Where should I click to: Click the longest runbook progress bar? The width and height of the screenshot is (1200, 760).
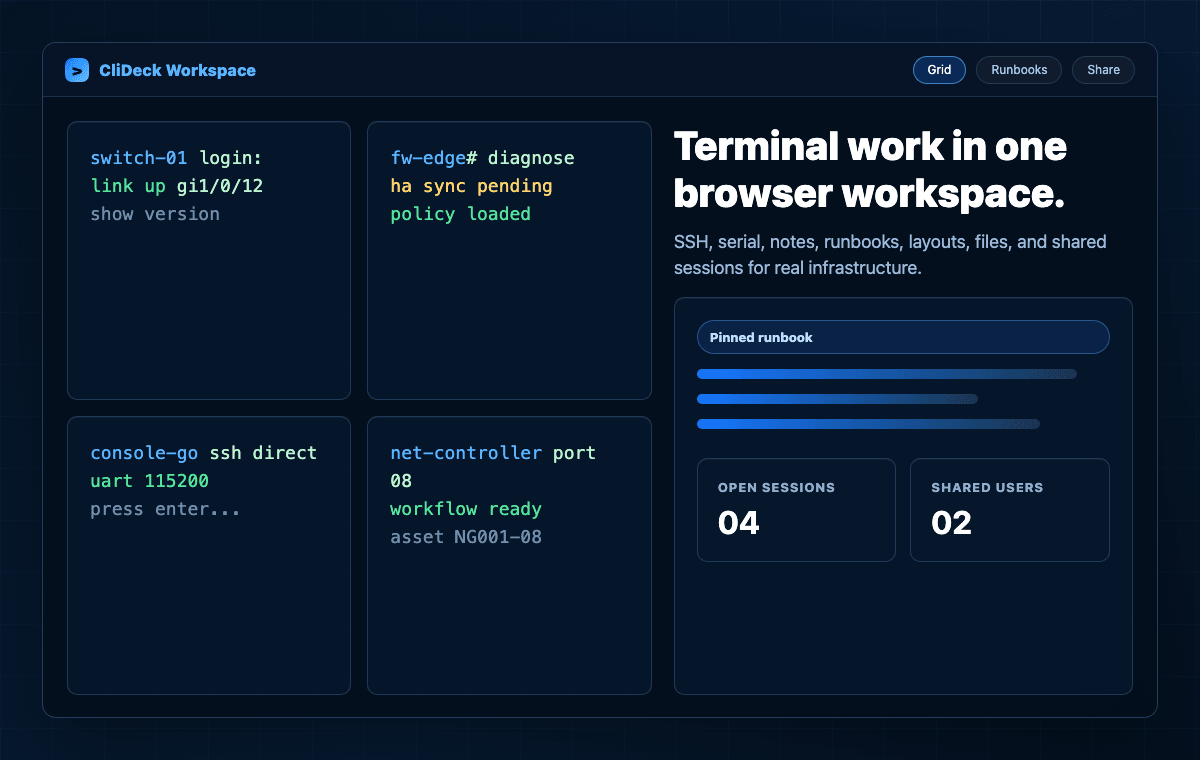pos(887,374)
